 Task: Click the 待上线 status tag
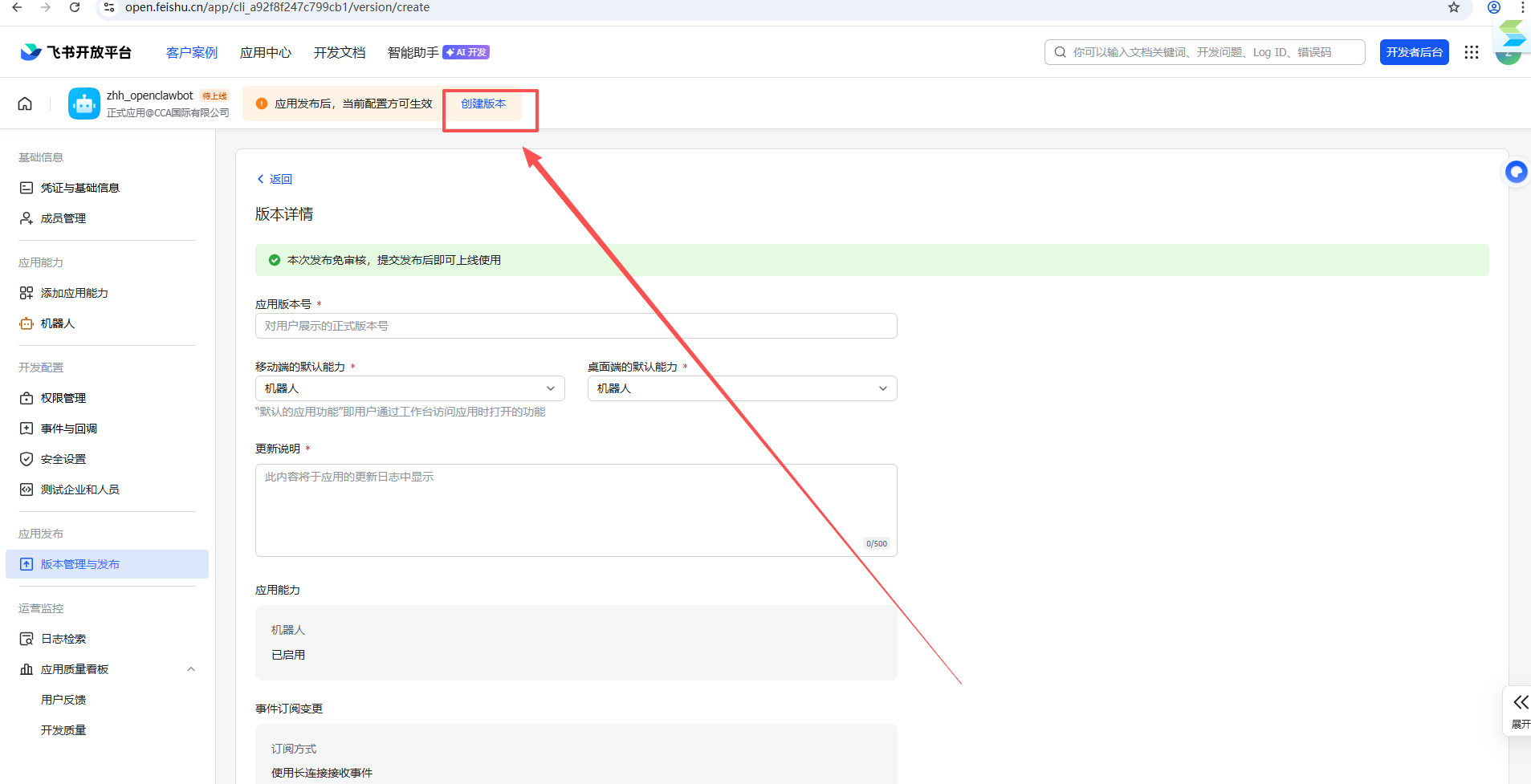[x=214, y=95]
